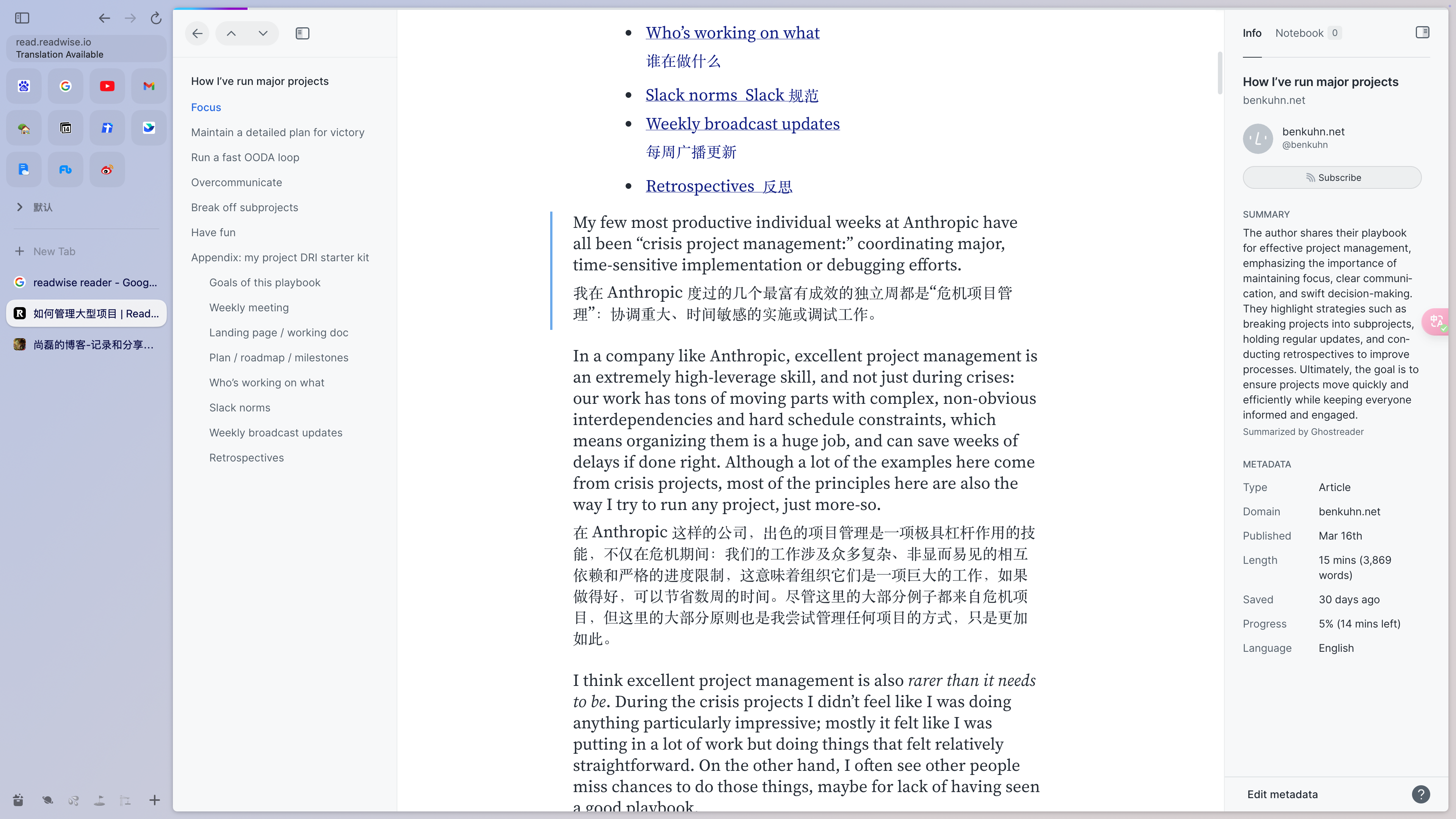Open the Weibo favorite shortcut

(x=107, y=169)
